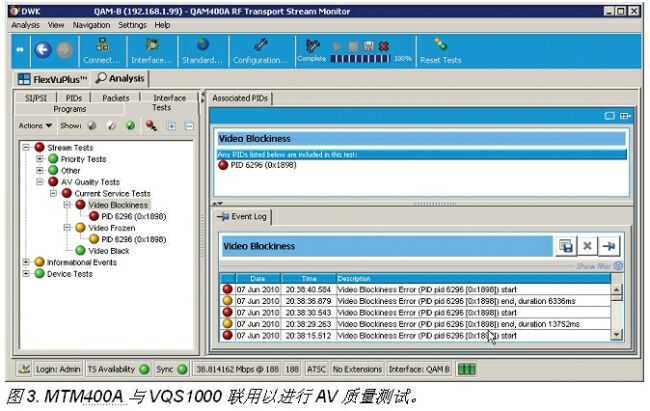Expand the Priority Tests node
Screen dimensions: 650x411
40,159
